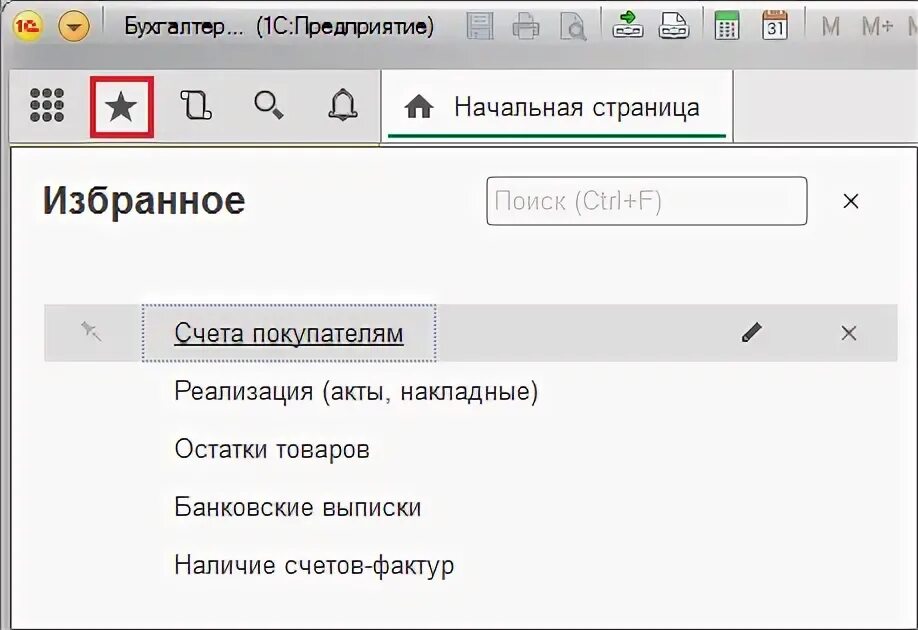Open the main menu dropdown arrow
918x630 pixels.
[74, 27]
